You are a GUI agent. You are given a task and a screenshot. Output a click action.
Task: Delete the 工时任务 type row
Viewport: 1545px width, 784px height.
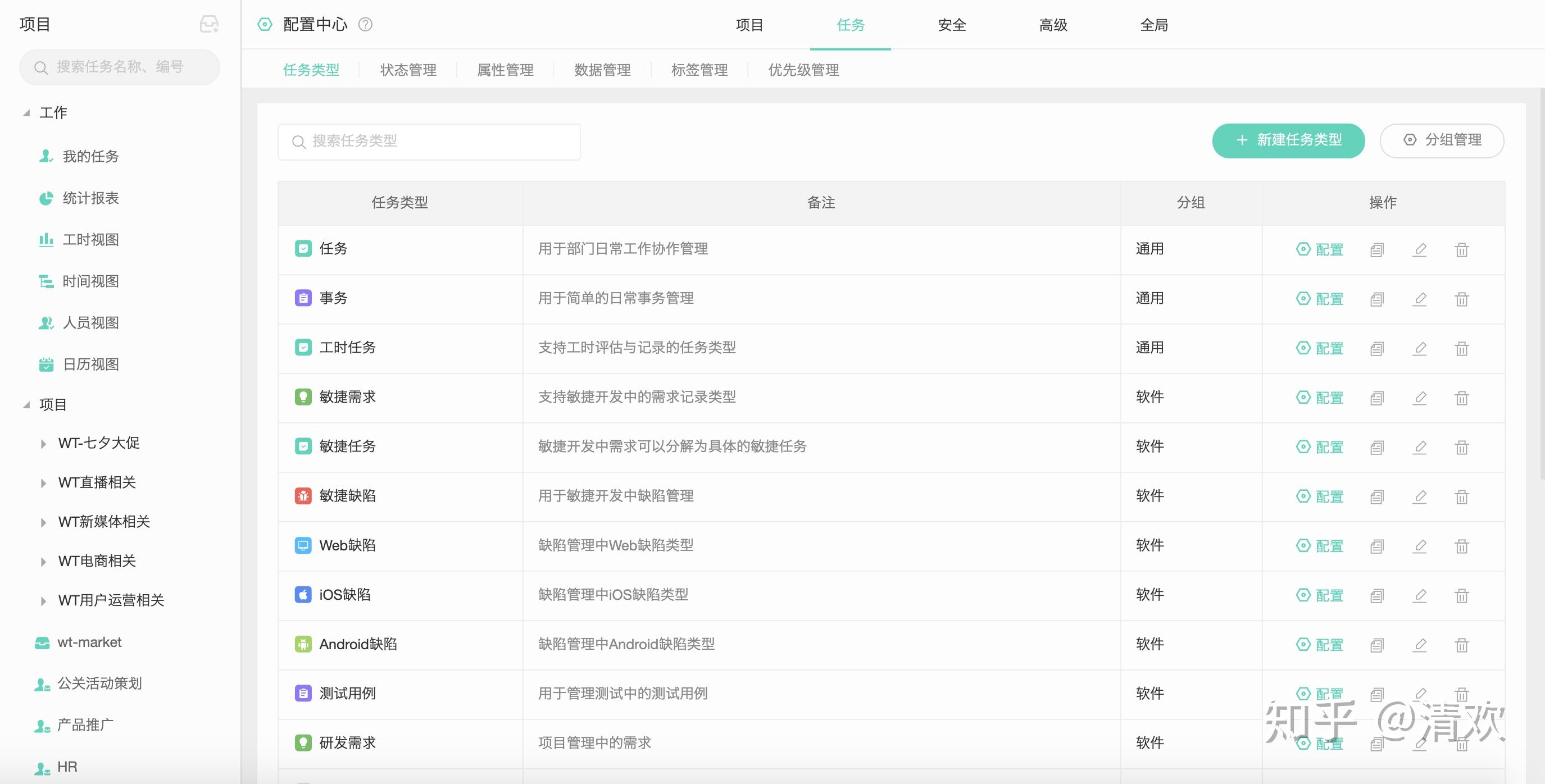click(x=1462, y=348)
